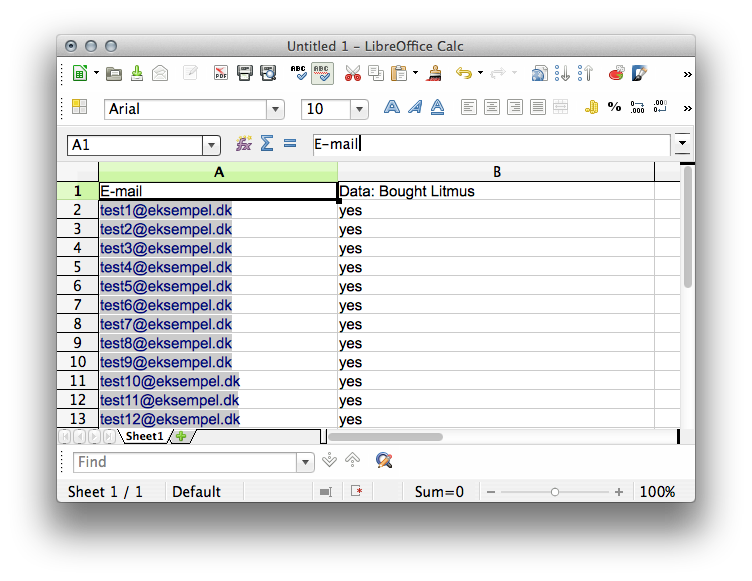Image resolution: width=752 pixels, height=581 pixels.
Task: Click the vertical scrollbar thumb
Action: (688, 227)
